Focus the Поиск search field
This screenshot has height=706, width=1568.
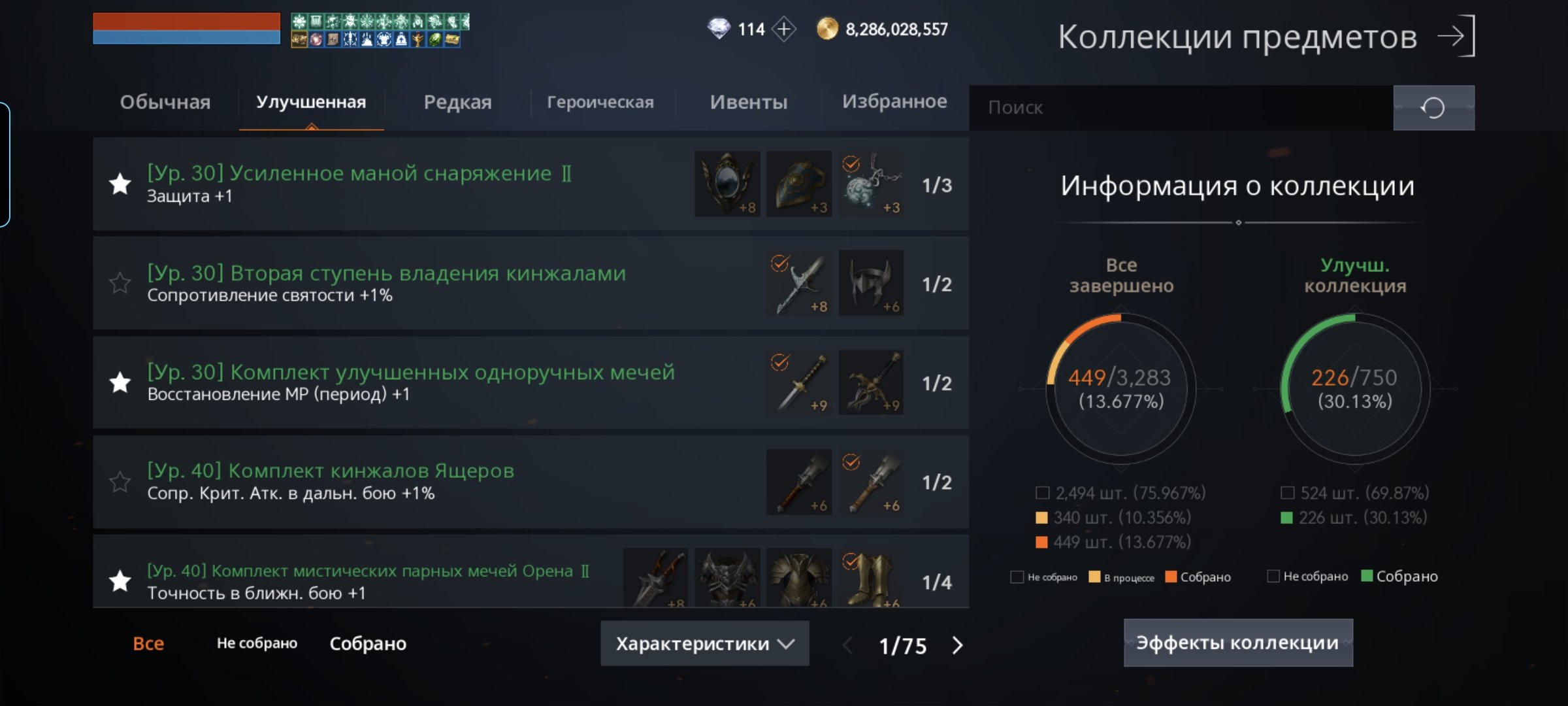[1181, 107]
